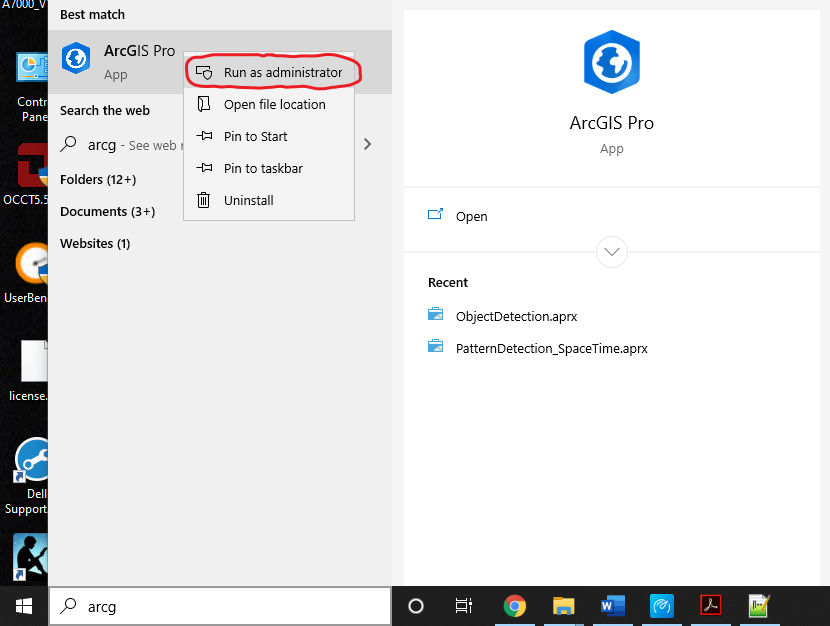Click the Cortana circle icon
The image size is (830, 626).
click(x=416, y=606)
